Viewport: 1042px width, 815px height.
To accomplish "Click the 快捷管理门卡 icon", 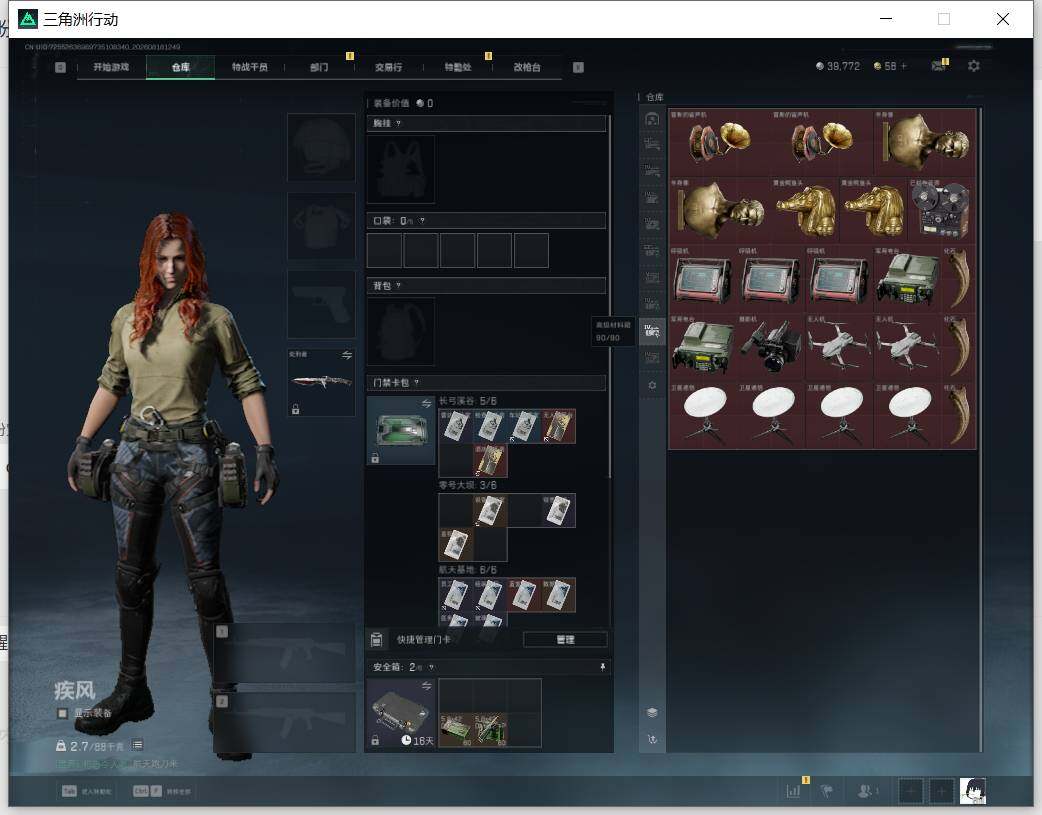I will pos(376,640).
